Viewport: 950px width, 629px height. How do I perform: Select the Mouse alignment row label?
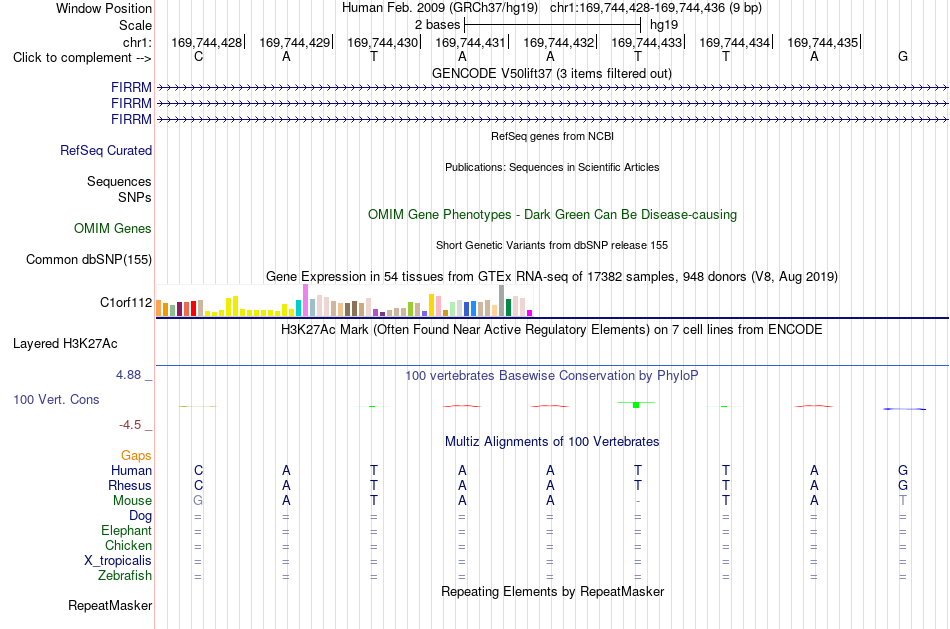[132, 501]
